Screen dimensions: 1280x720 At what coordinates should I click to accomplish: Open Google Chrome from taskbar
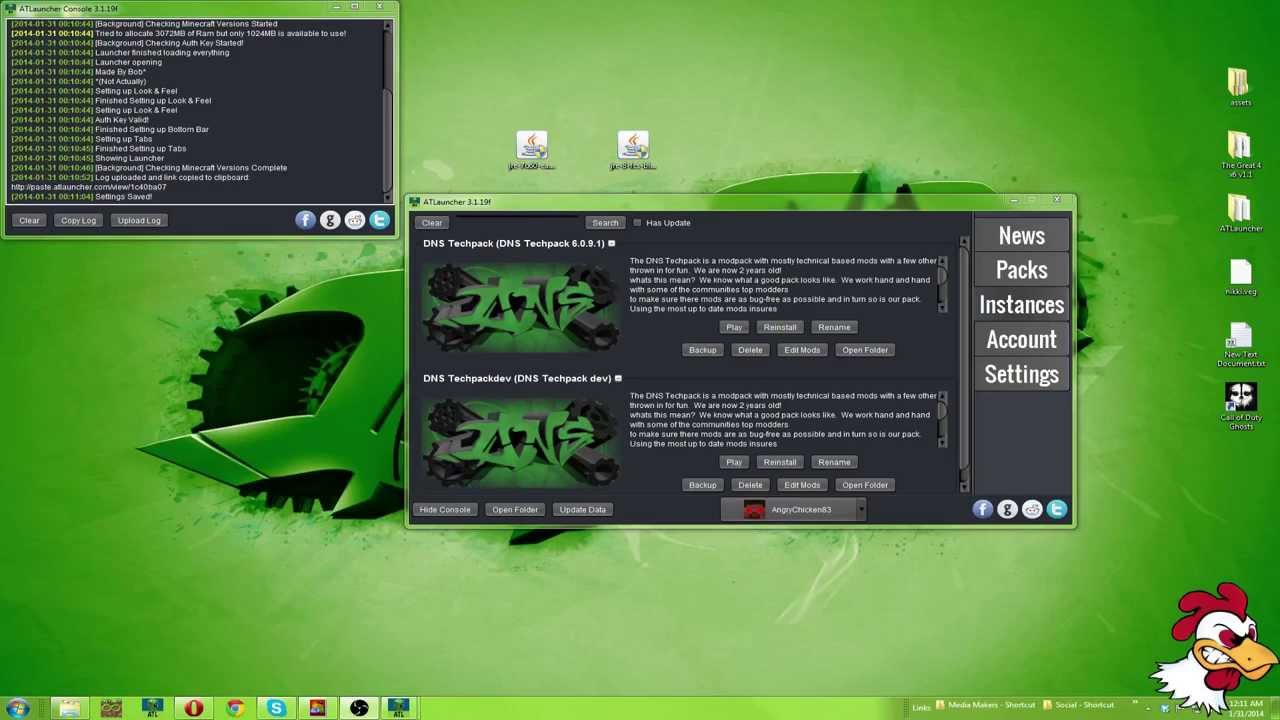[x=234, y=708]
